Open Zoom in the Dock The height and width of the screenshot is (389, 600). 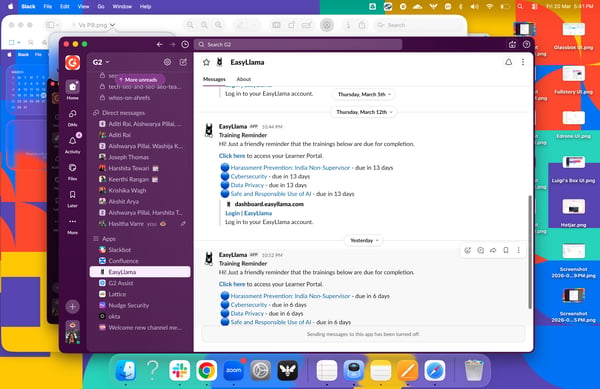pos(233,370)
